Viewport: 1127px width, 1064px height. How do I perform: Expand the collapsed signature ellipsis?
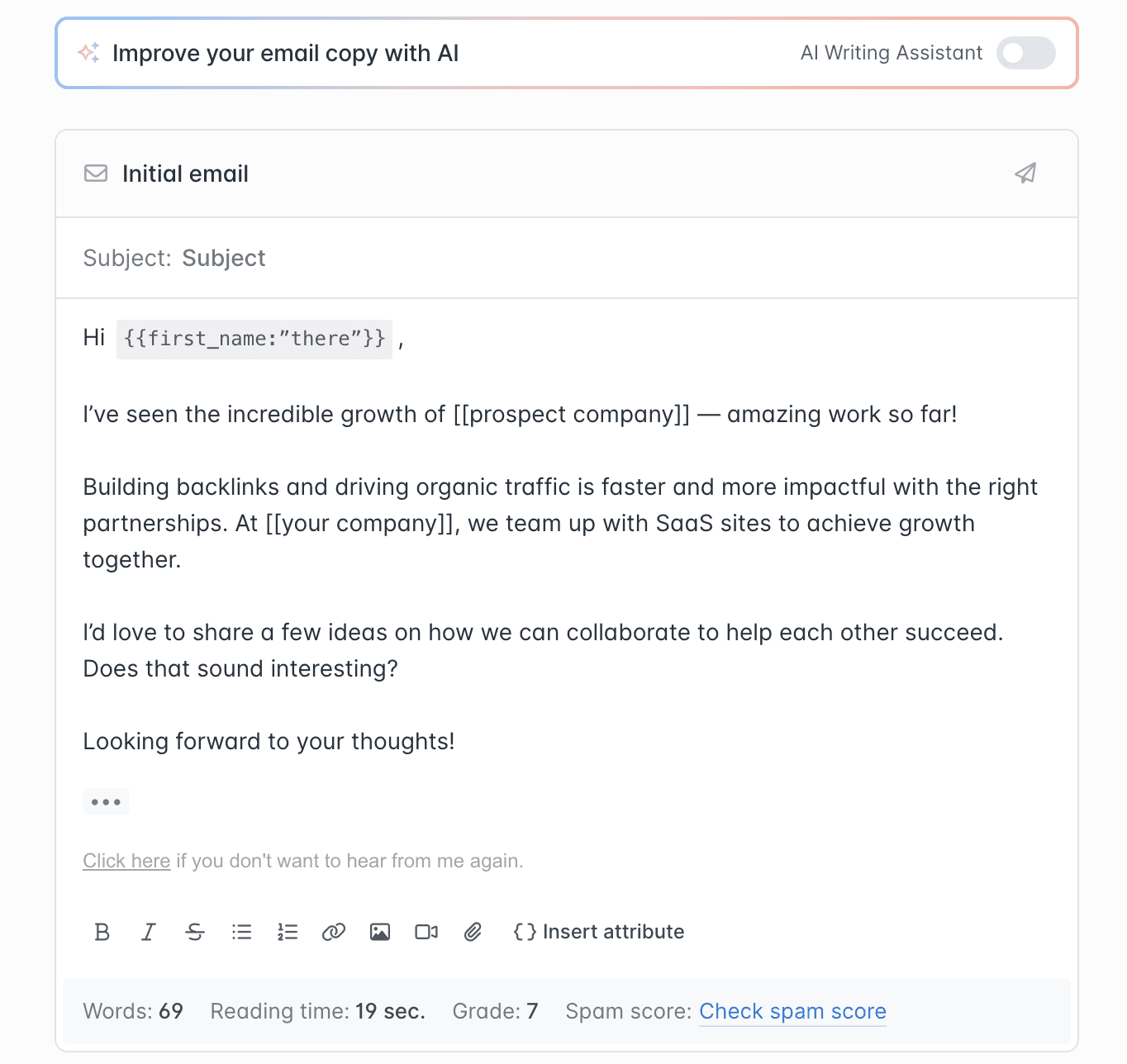tap(106, 801)
